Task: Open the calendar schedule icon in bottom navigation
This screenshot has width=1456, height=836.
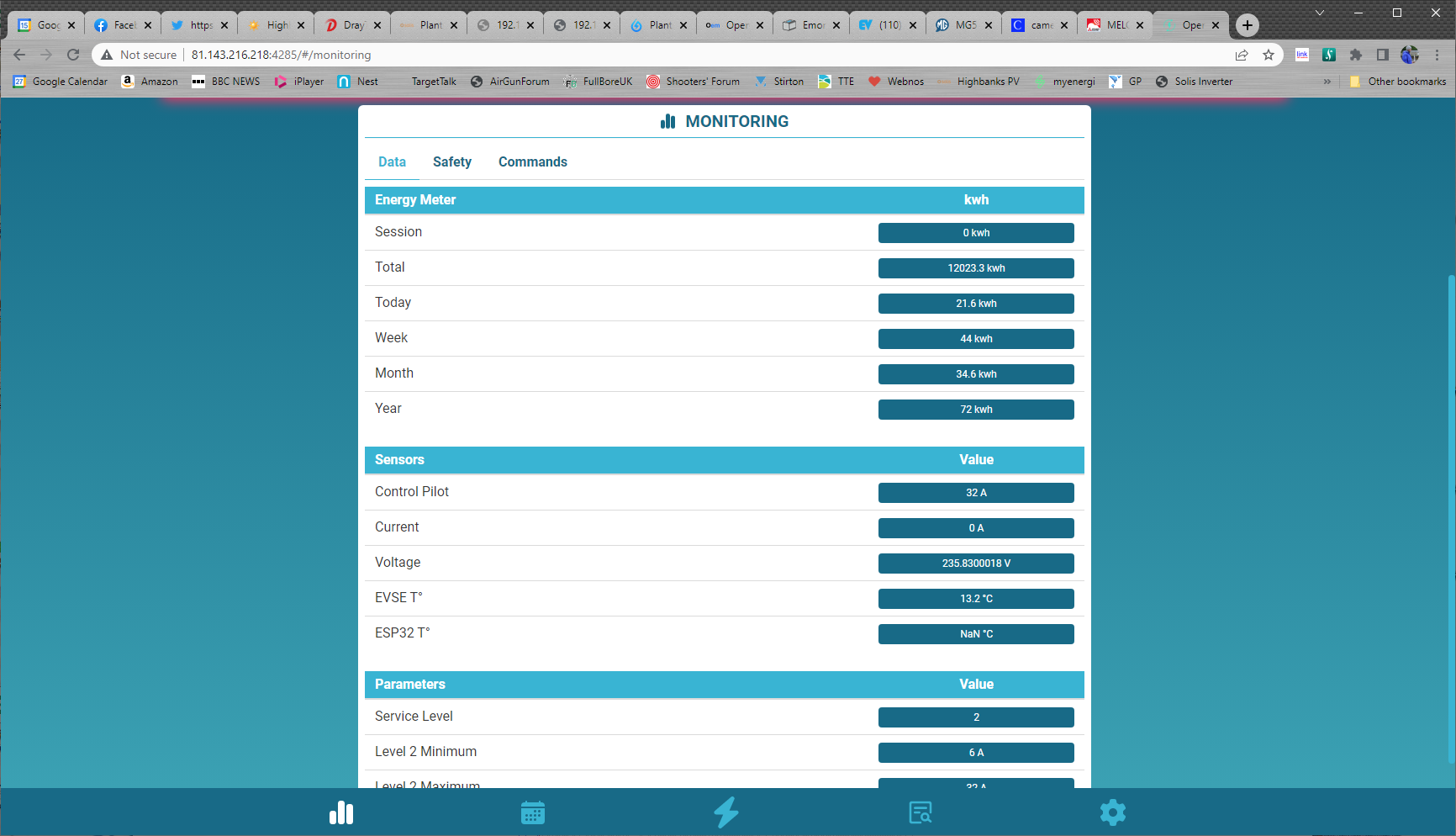Action: [533, 812]
